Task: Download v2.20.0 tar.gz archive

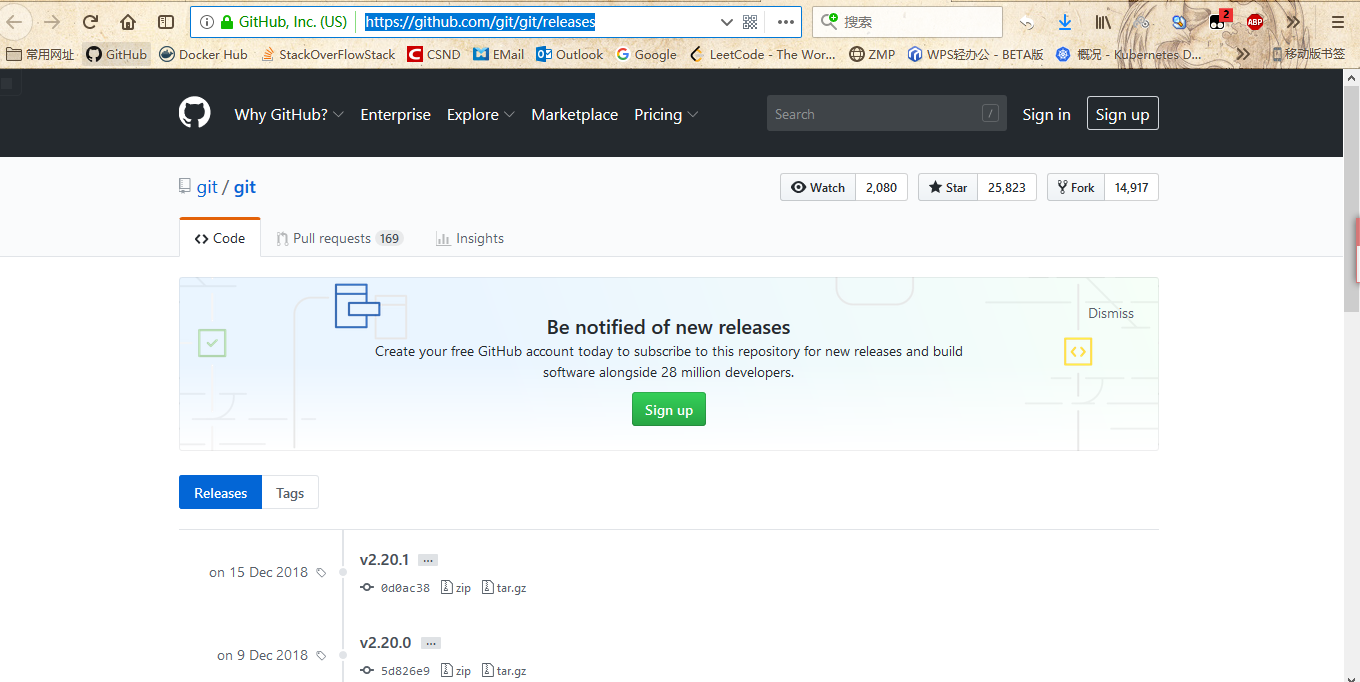Action: pos(504,671)
